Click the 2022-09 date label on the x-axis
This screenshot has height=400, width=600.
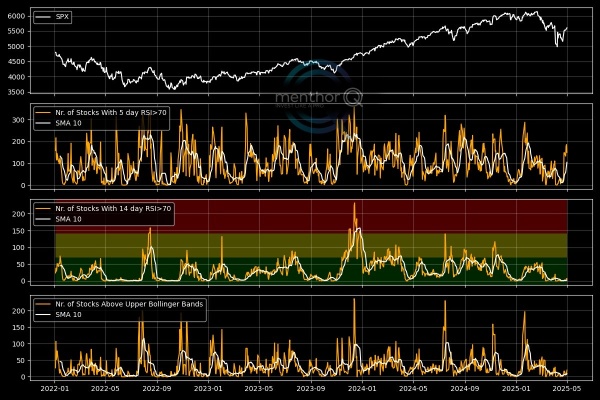point(157,389)
